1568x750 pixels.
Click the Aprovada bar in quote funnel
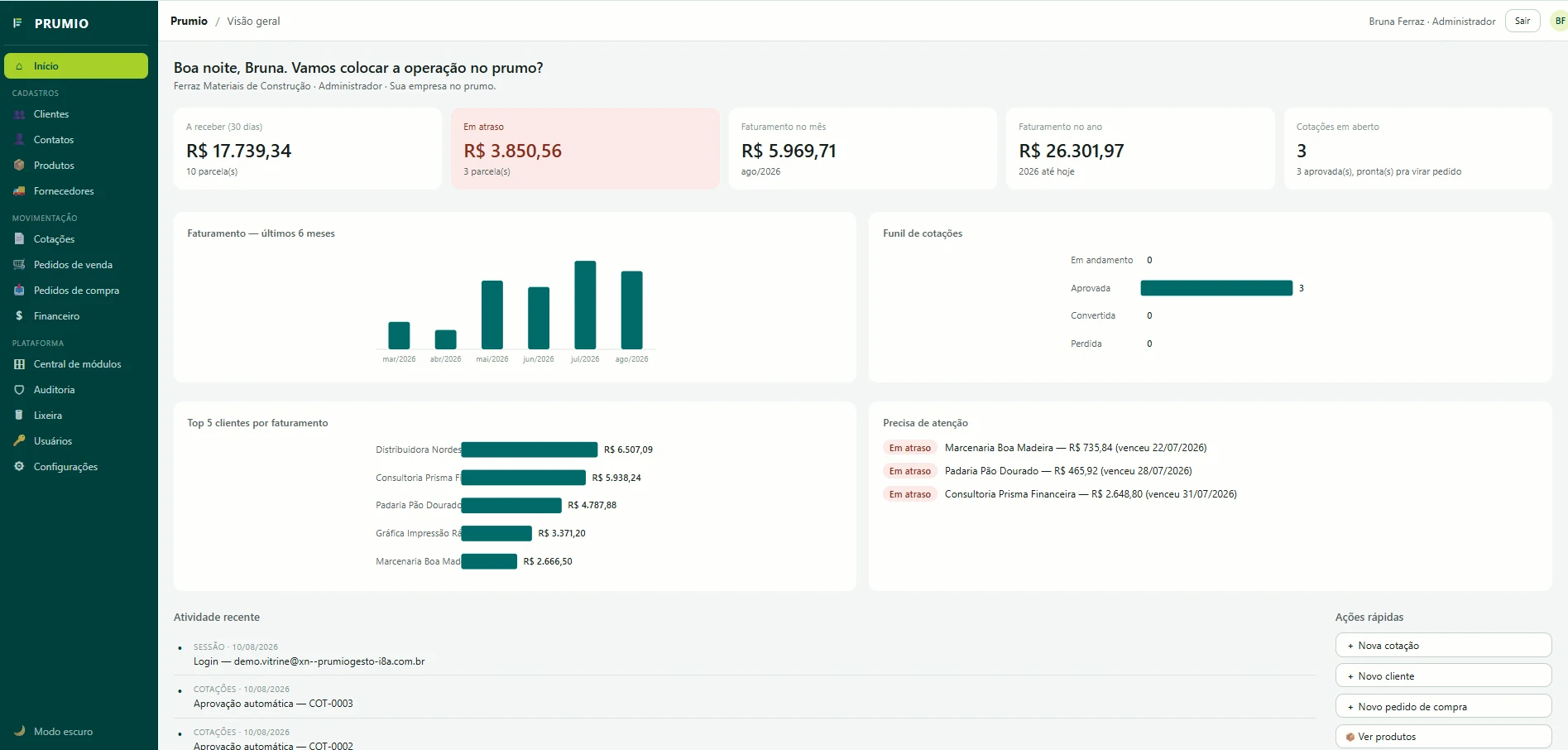click(1216, 288)
